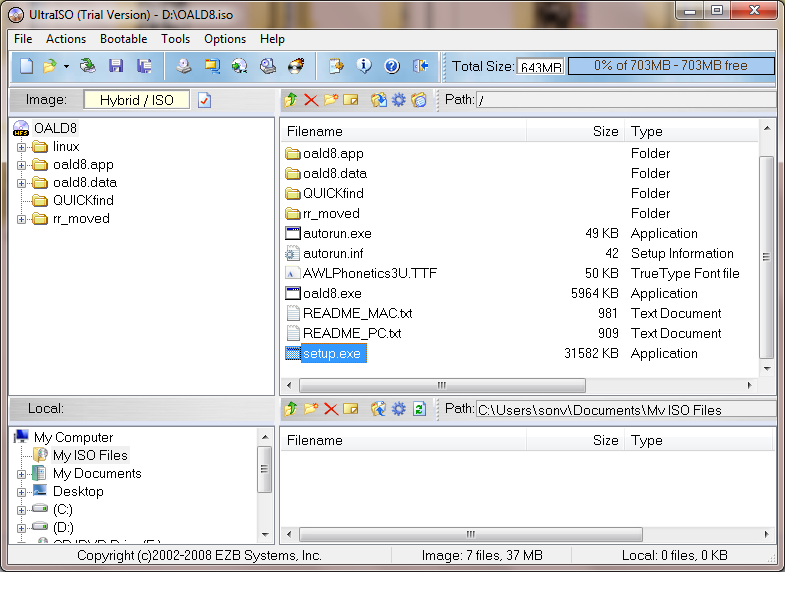Click the register/enter code toolbar icon

pos(336,66)
